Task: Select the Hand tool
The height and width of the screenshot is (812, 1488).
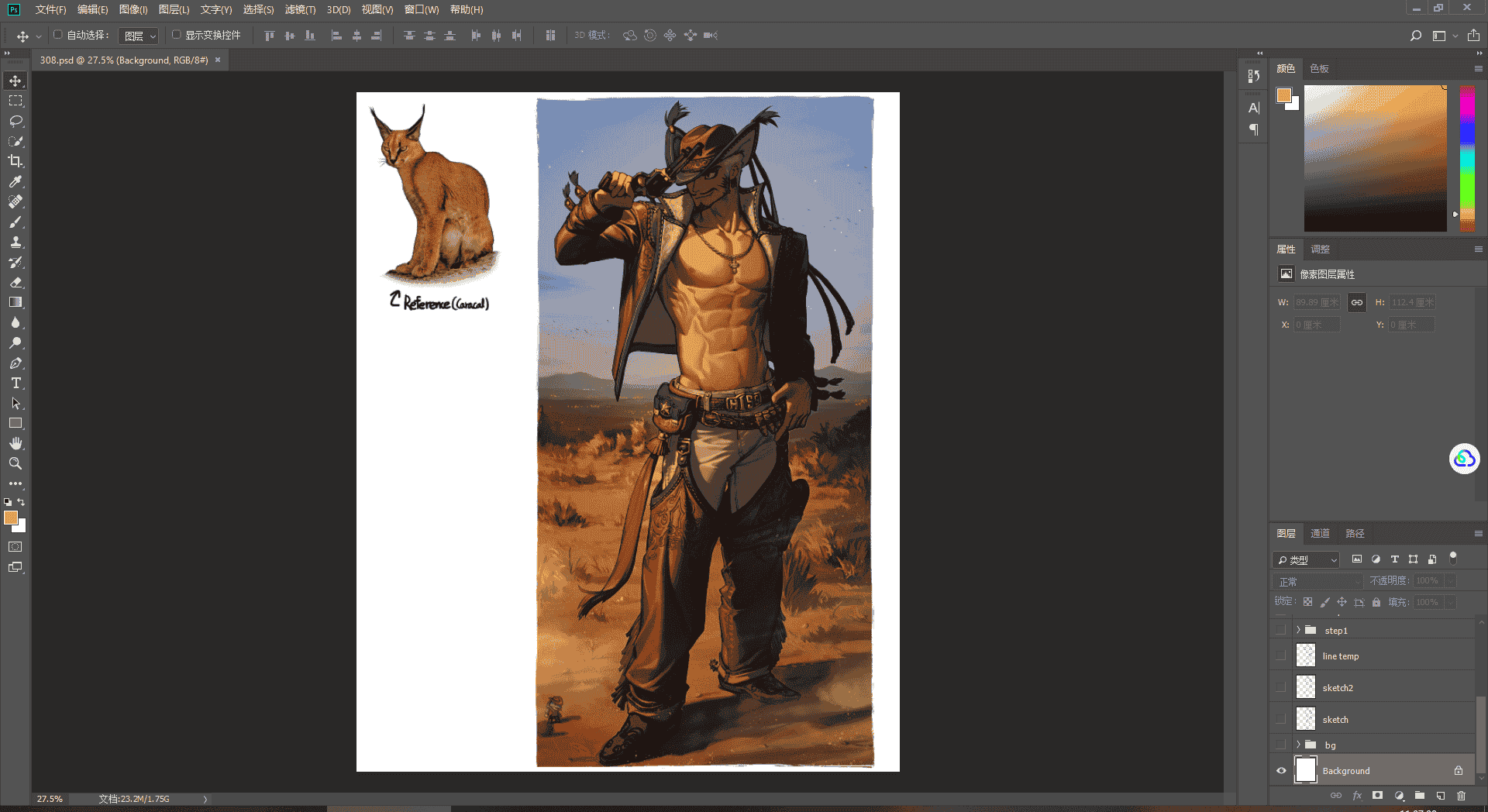Action: click(x=15, y=443)
